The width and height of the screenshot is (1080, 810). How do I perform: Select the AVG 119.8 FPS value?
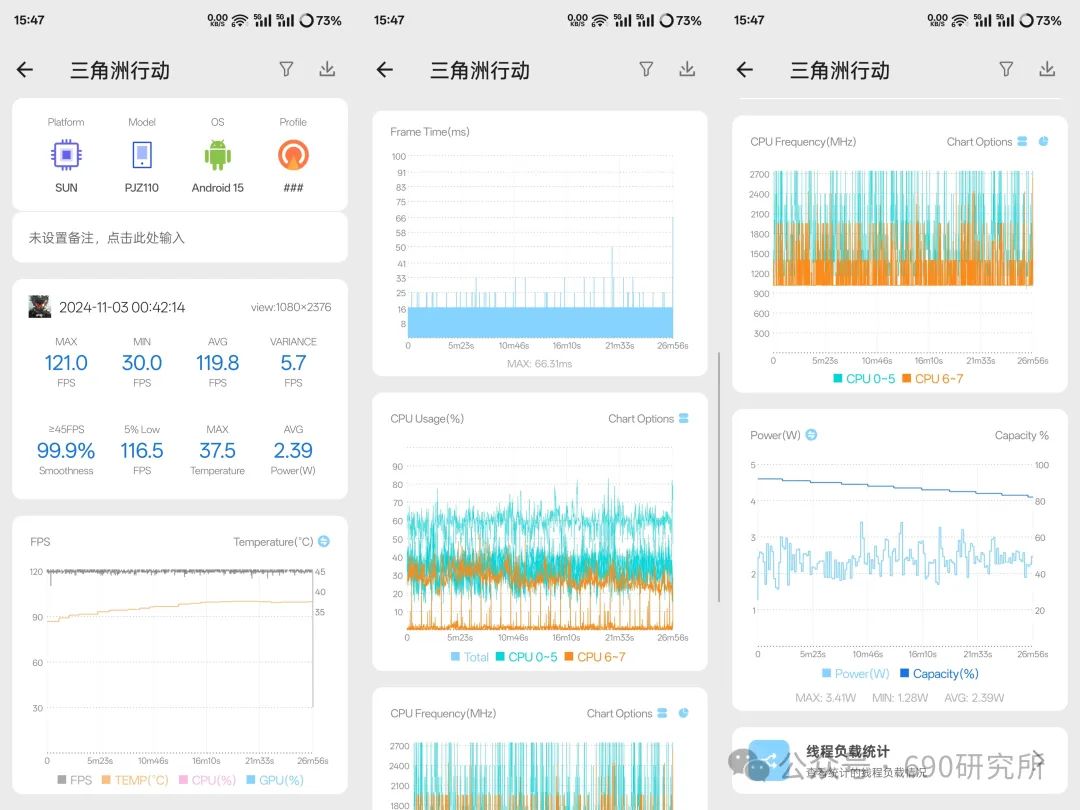point(218,362)
